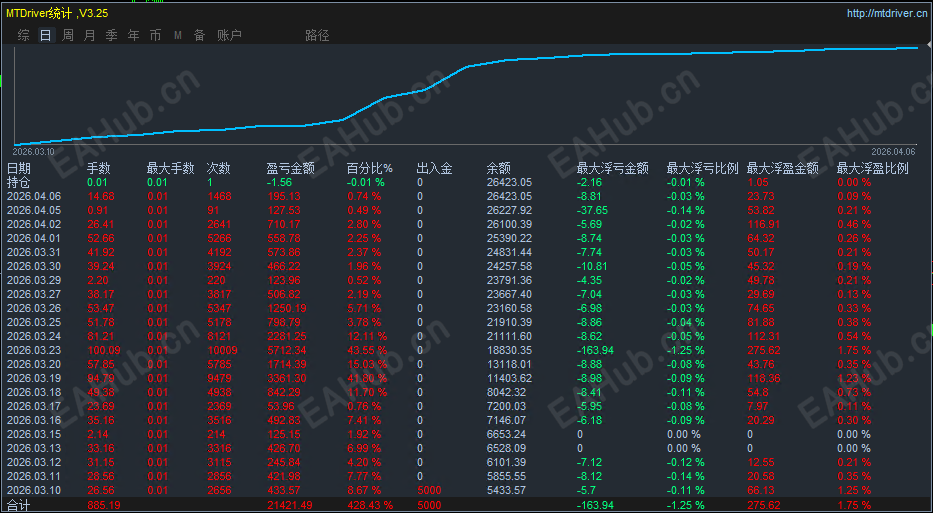Click the total percentage 428.43 %

pyautogui.click(x=370, y=505)
